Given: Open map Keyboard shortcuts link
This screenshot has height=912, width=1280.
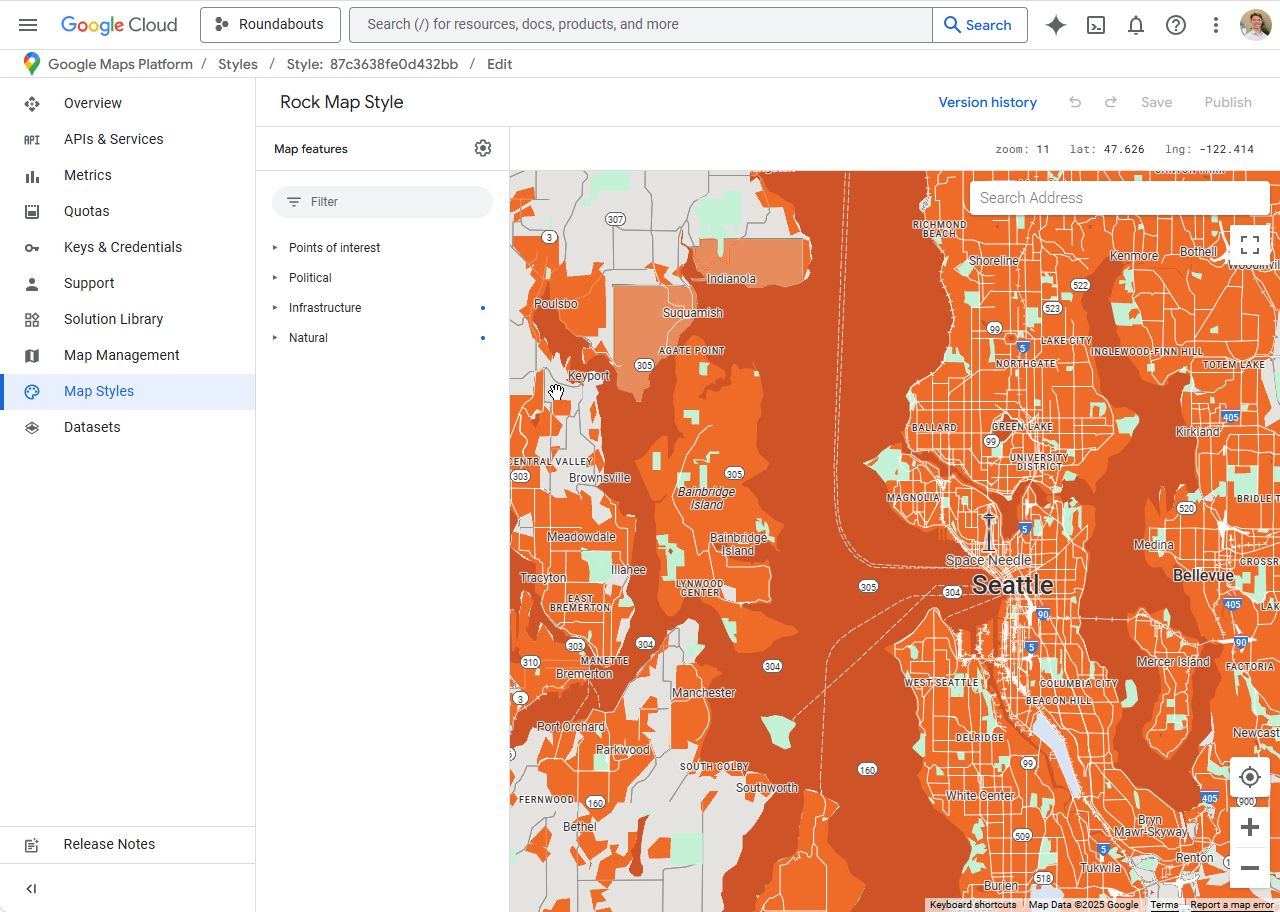Looking at the screenshot, I should [973, 905].
